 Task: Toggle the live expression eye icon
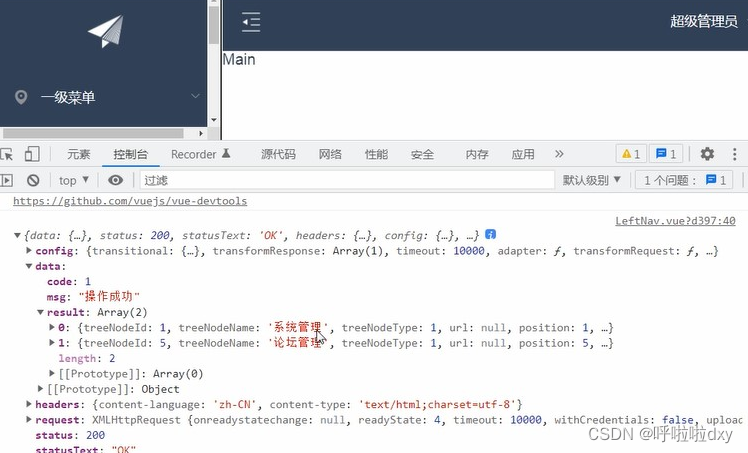(115, 180)
